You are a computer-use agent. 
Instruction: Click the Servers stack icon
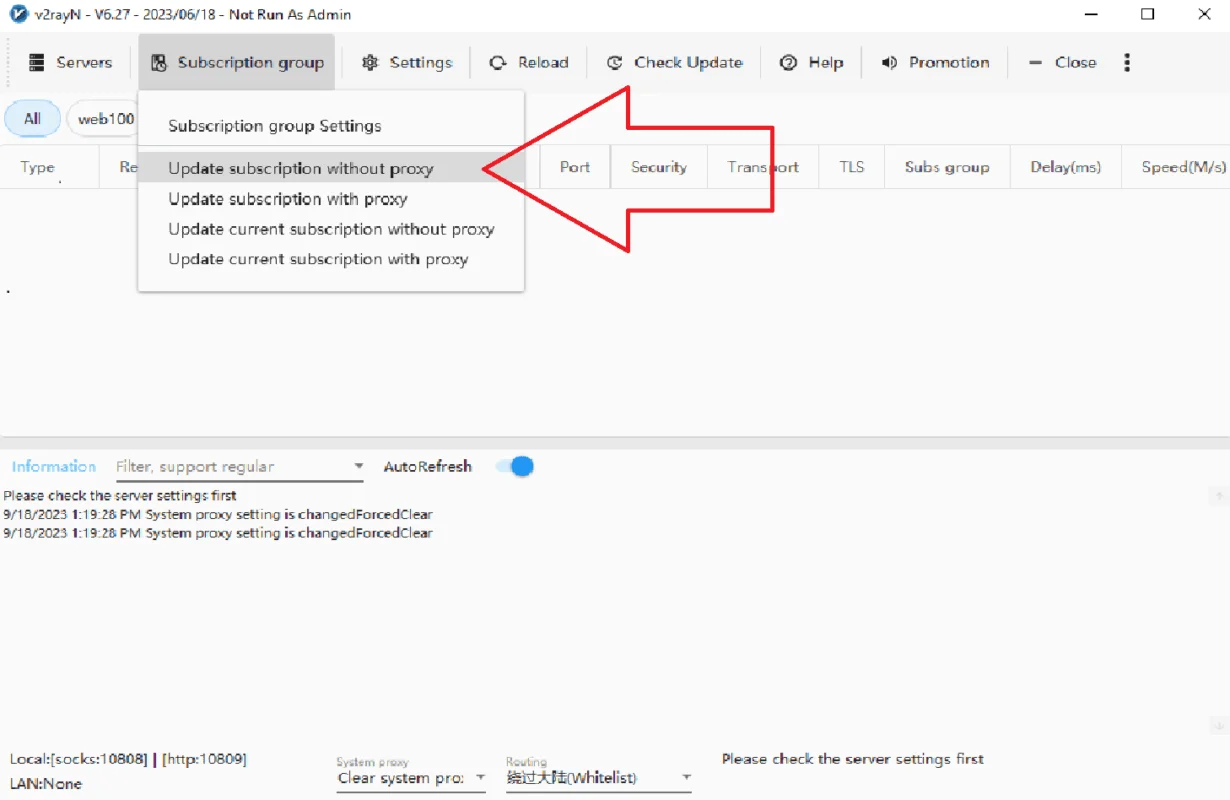coord(37,62)
